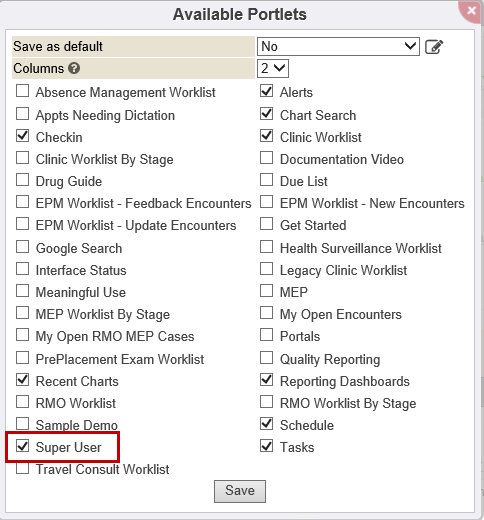Click the edit pencil icon beside Save as default

(434, 47)
